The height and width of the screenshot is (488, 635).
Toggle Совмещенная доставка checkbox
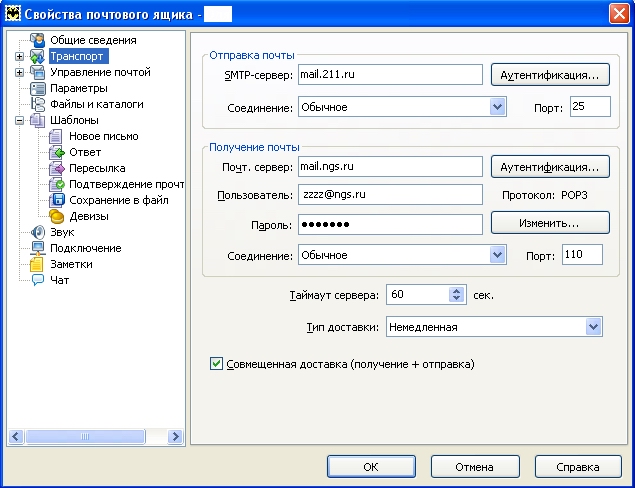click(x=216, y=364)
